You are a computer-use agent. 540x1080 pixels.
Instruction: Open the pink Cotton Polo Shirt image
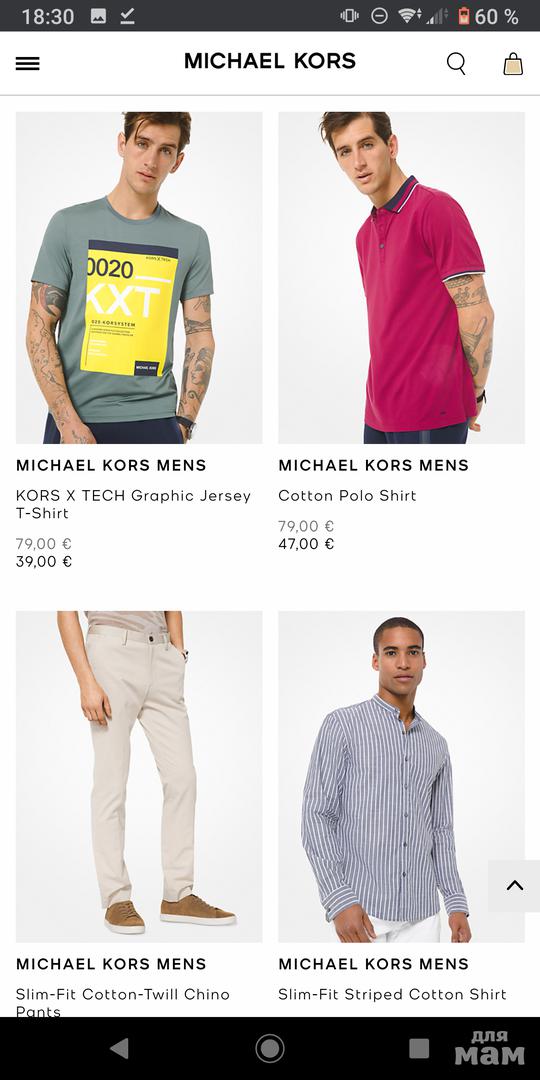(402, 278)
